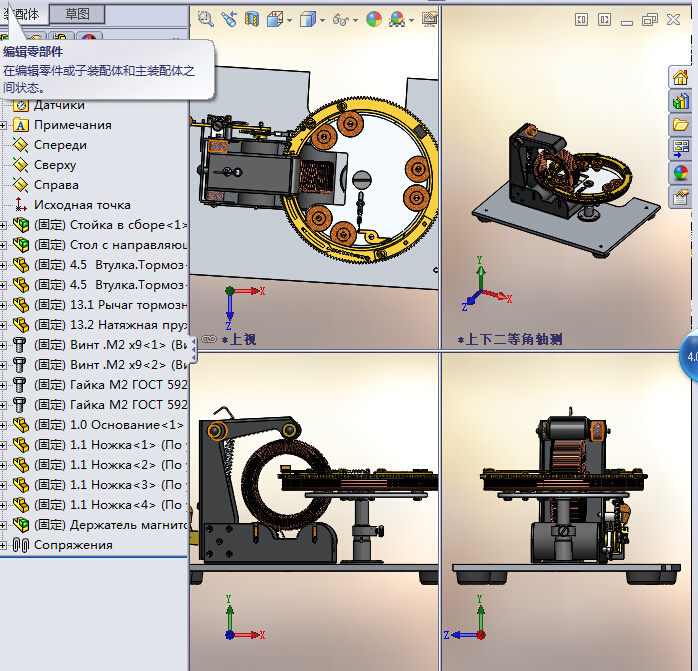Expand the Винт .M2 x9<1> node
Image resolution: width=698 pixels, height=671 pixels.
(3, 346)
